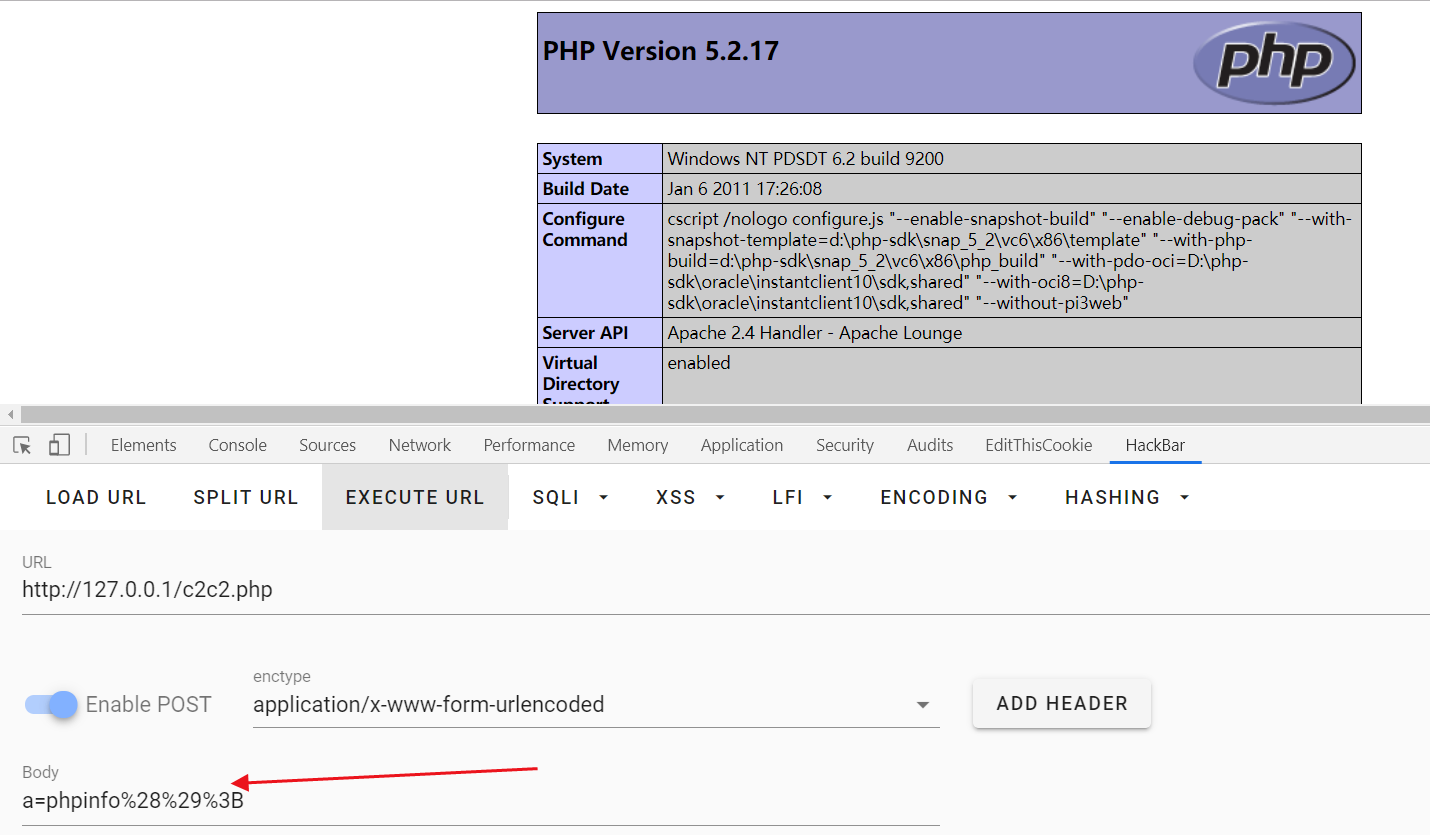Open the Sources tab
This screenshot has height=835, width=1430.
point(327,445)
